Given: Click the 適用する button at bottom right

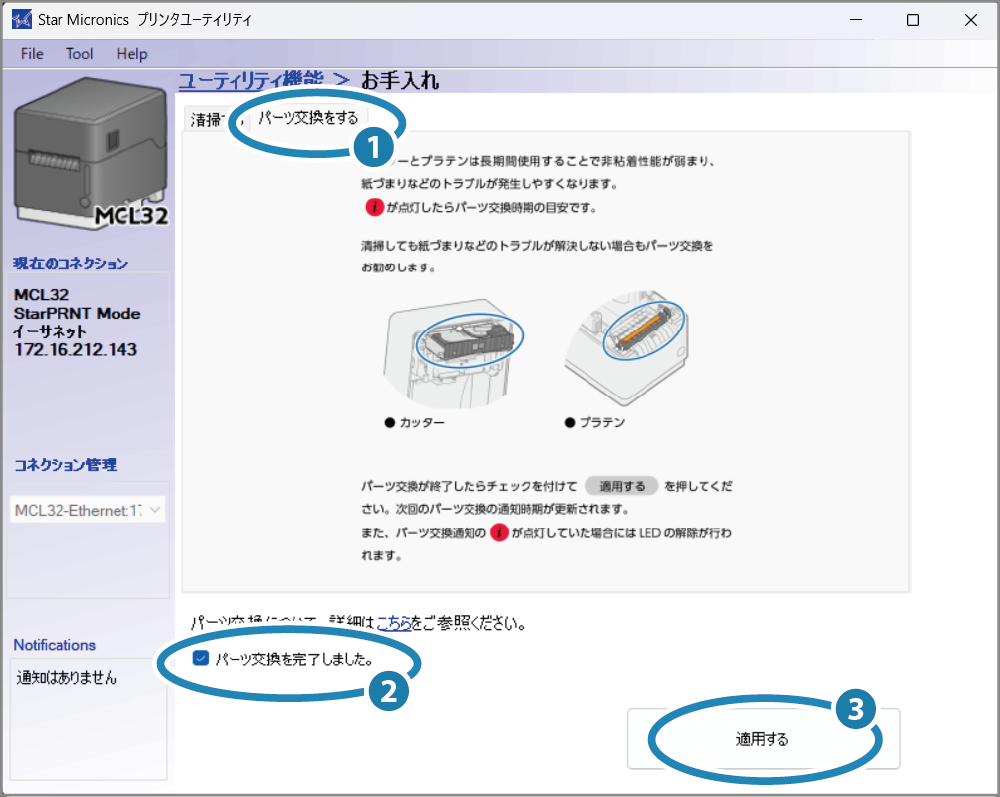Looking at the screenshot, I should pyautogui.click(x=763, y=738).
